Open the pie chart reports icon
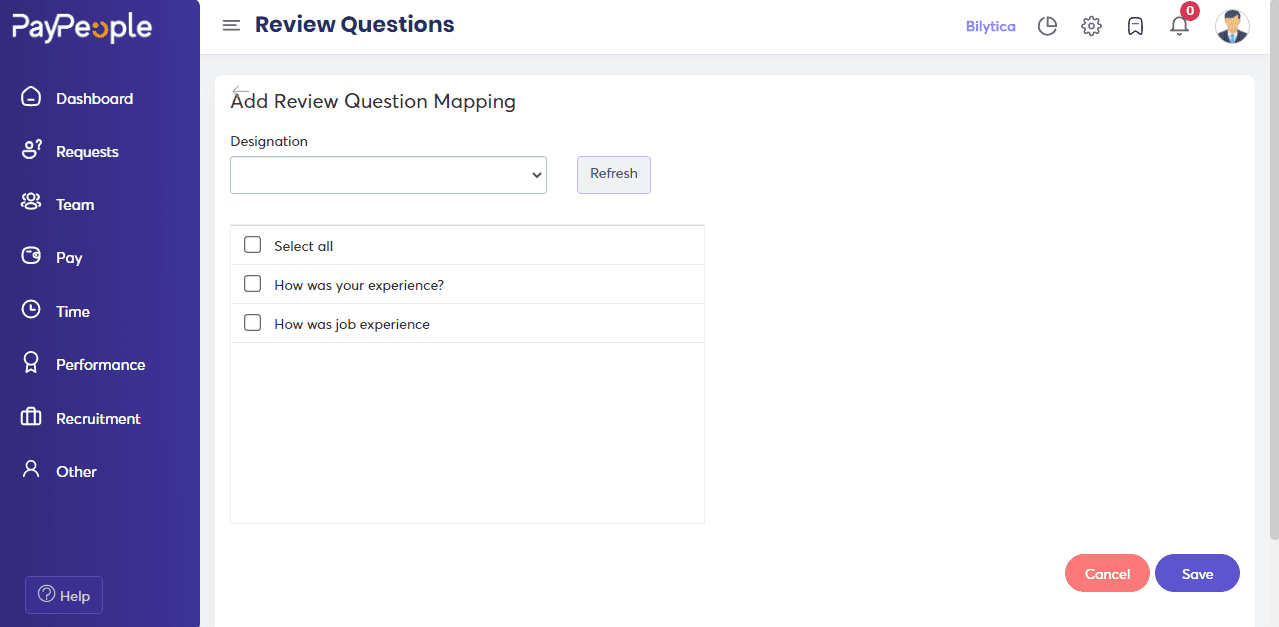 click(1047, 26)
